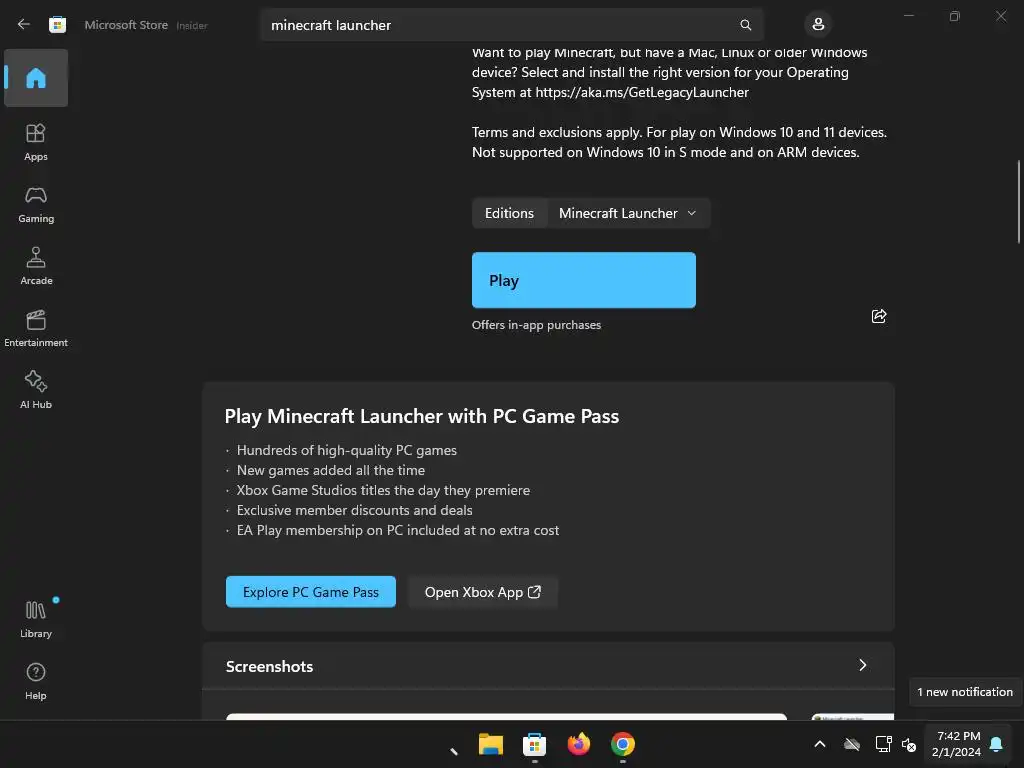Expand the Screenshots section chevron

(863, 665)
